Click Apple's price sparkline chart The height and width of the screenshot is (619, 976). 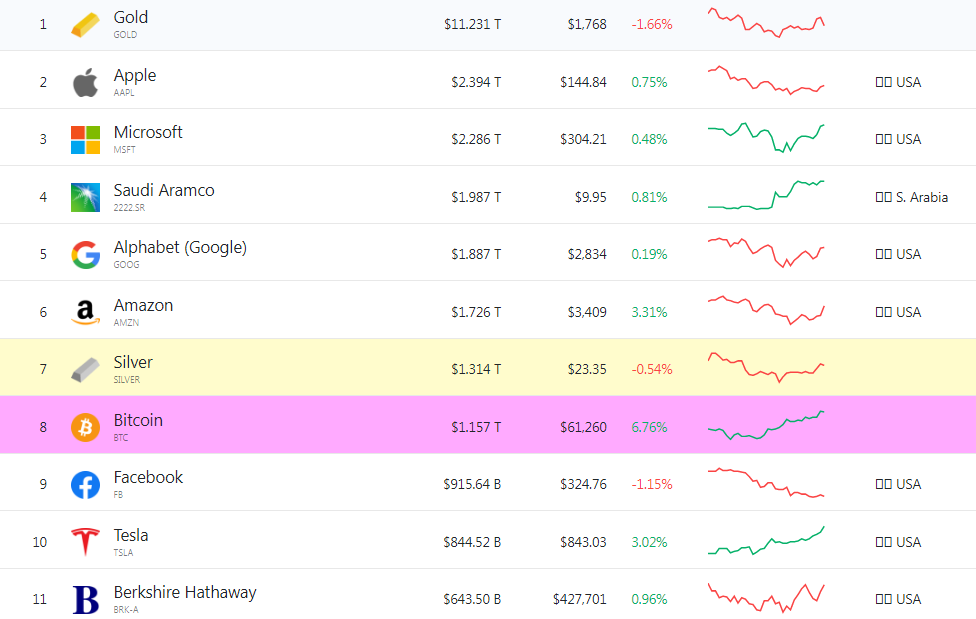pyautogui.click(x=766, y=80)
